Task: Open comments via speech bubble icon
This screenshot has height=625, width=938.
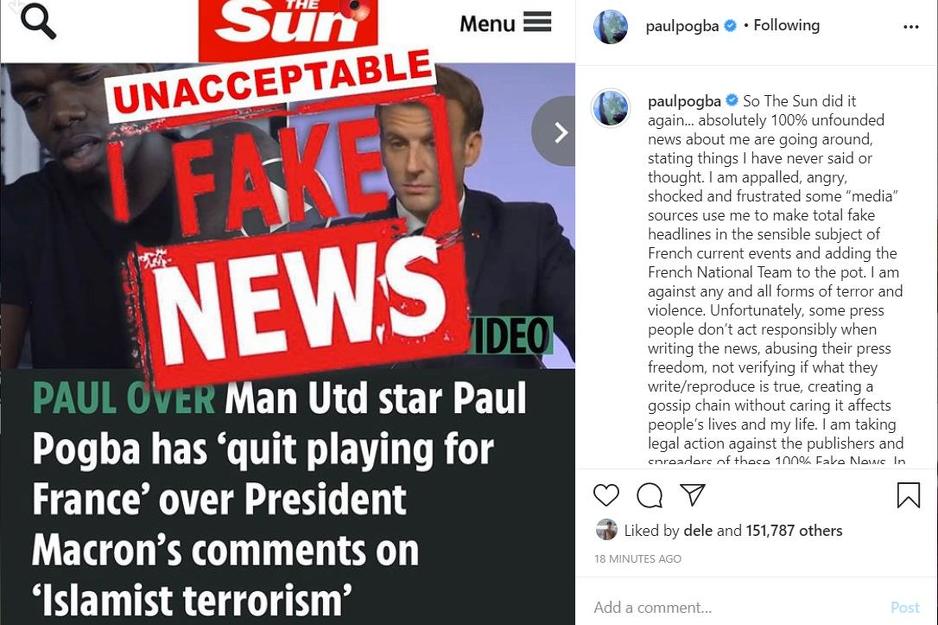Action: (650, 495)
